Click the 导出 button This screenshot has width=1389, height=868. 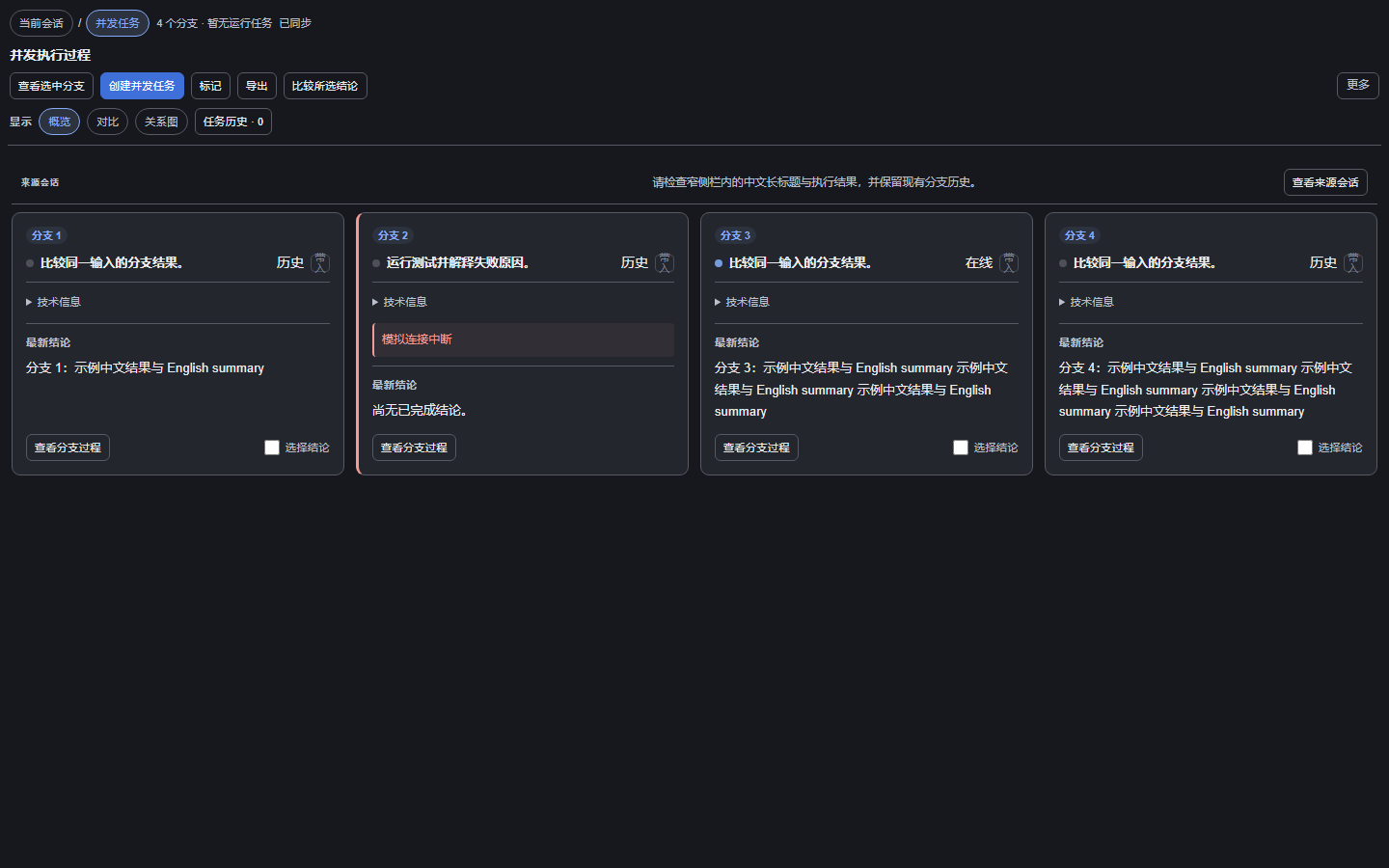click(x=257, y=86)
